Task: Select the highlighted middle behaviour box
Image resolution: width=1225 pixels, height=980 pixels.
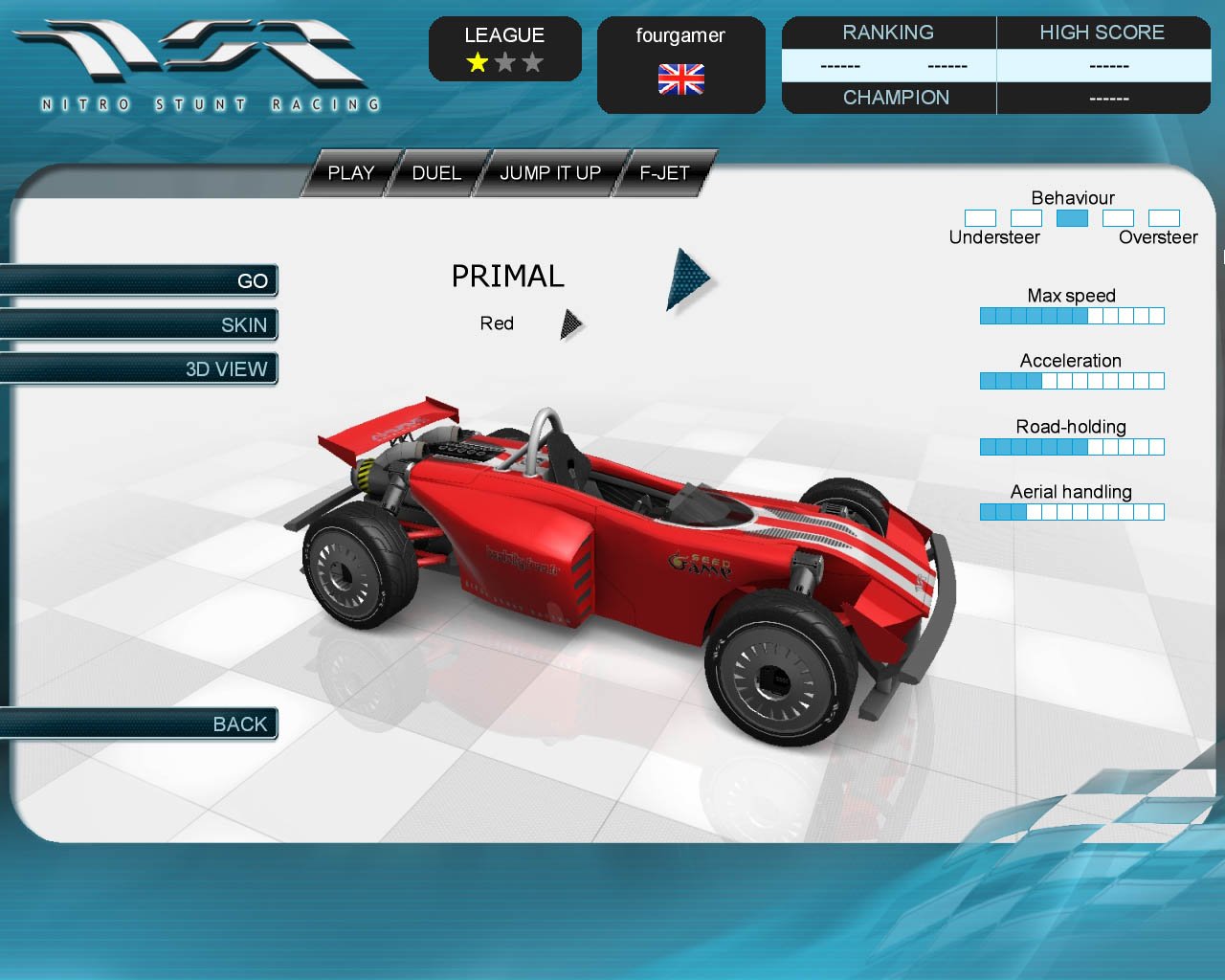Action: [1072, 218]
